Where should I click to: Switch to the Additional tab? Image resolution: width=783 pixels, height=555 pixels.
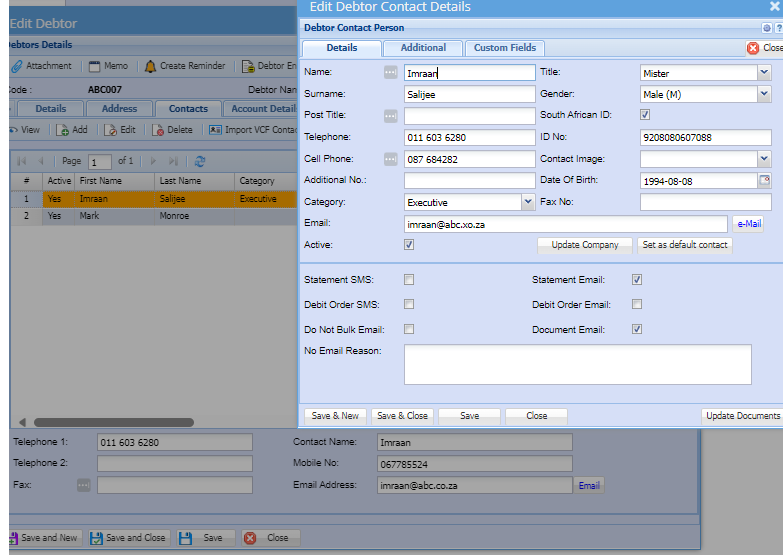pyautogui.click(x=423, y=48)
